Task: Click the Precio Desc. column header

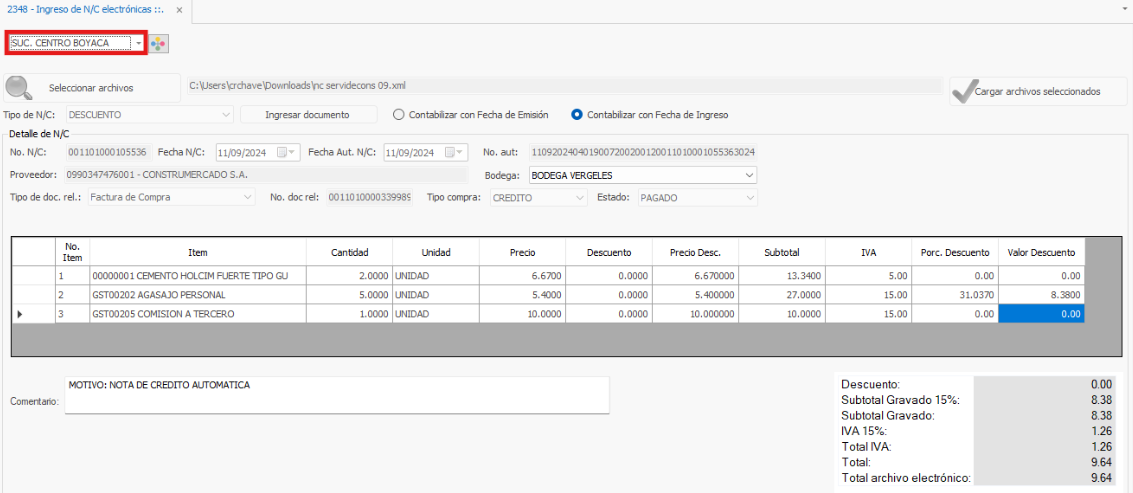Action: [x=695, y=253]
